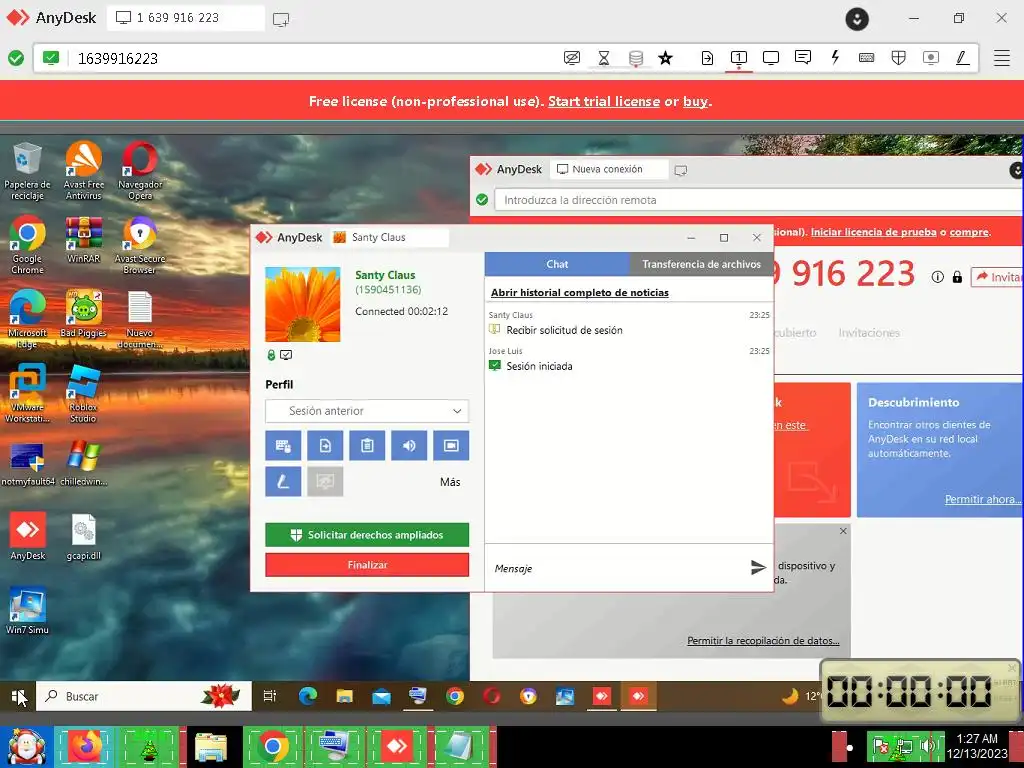The image size is (1024, 768).
Task: Click the database stack icon in toolbar
Action: [x=635, y=58]
